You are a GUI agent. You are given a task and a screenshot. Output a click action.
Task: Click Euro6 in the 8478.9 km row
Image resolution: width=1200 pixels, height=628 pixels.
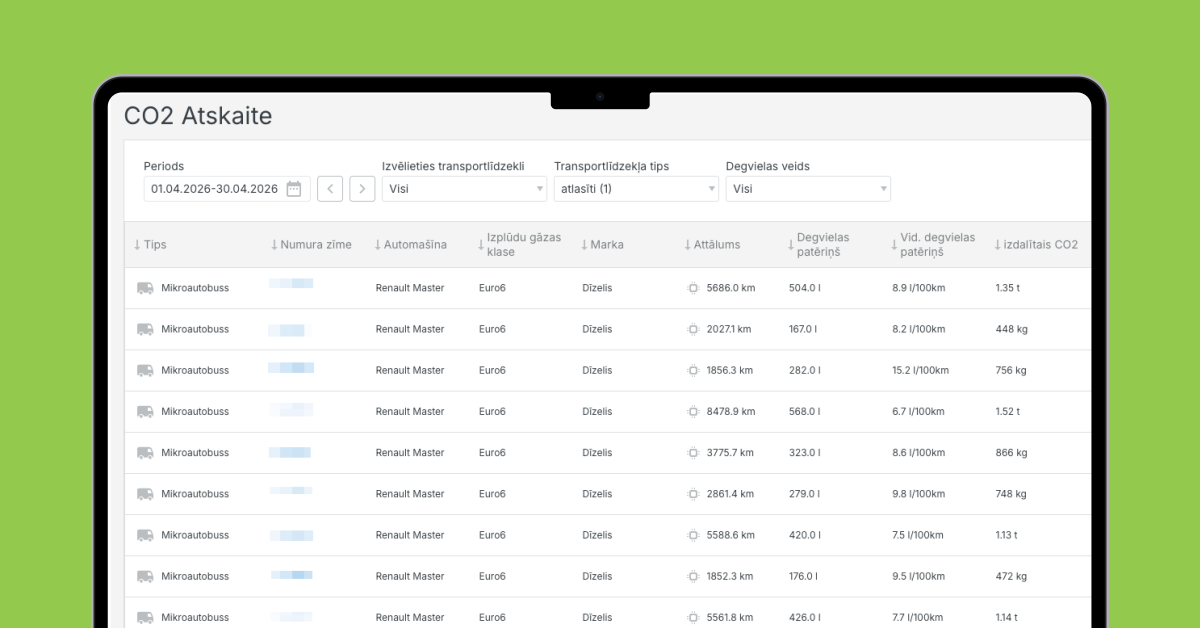[492, 412]
